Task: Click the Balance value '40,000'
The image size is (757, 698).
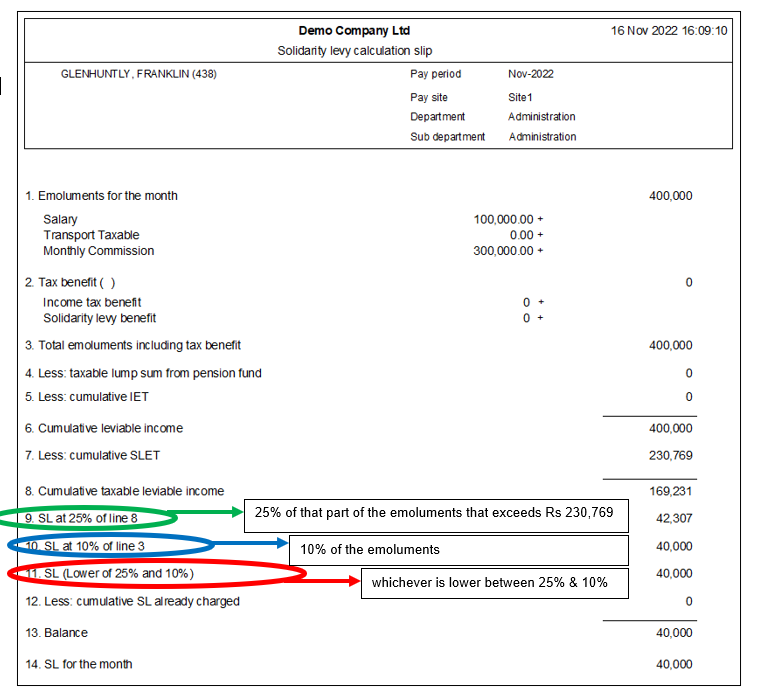Action: point(674,633)
